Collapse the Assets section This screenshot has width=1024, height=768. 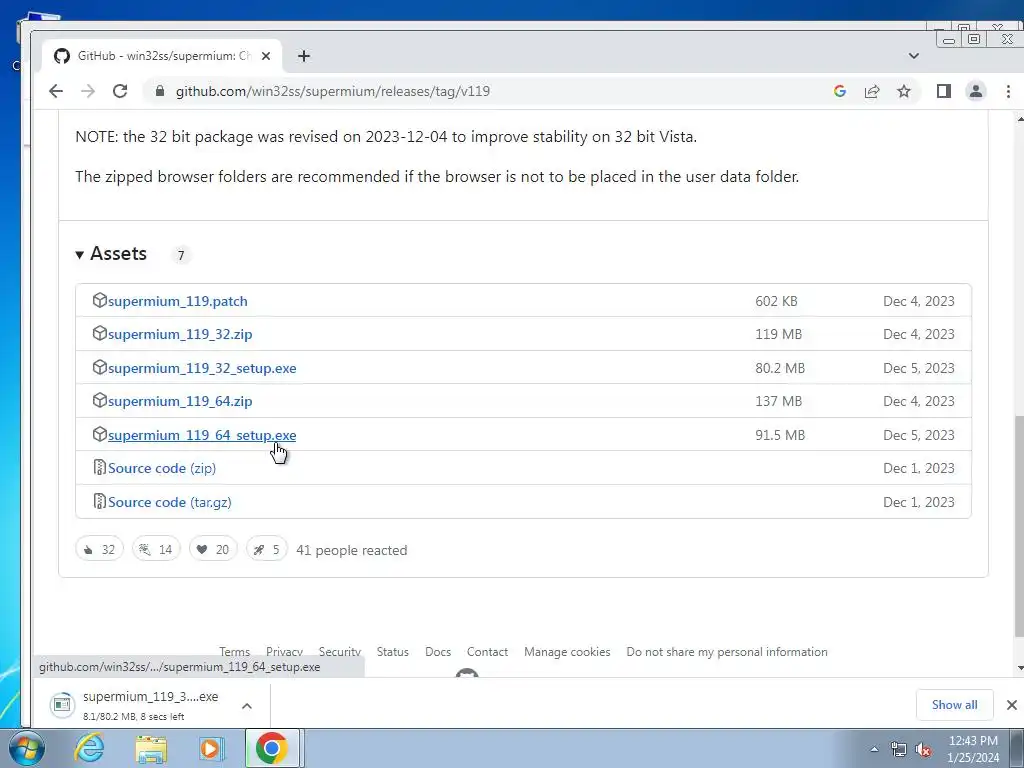(112, 253)
